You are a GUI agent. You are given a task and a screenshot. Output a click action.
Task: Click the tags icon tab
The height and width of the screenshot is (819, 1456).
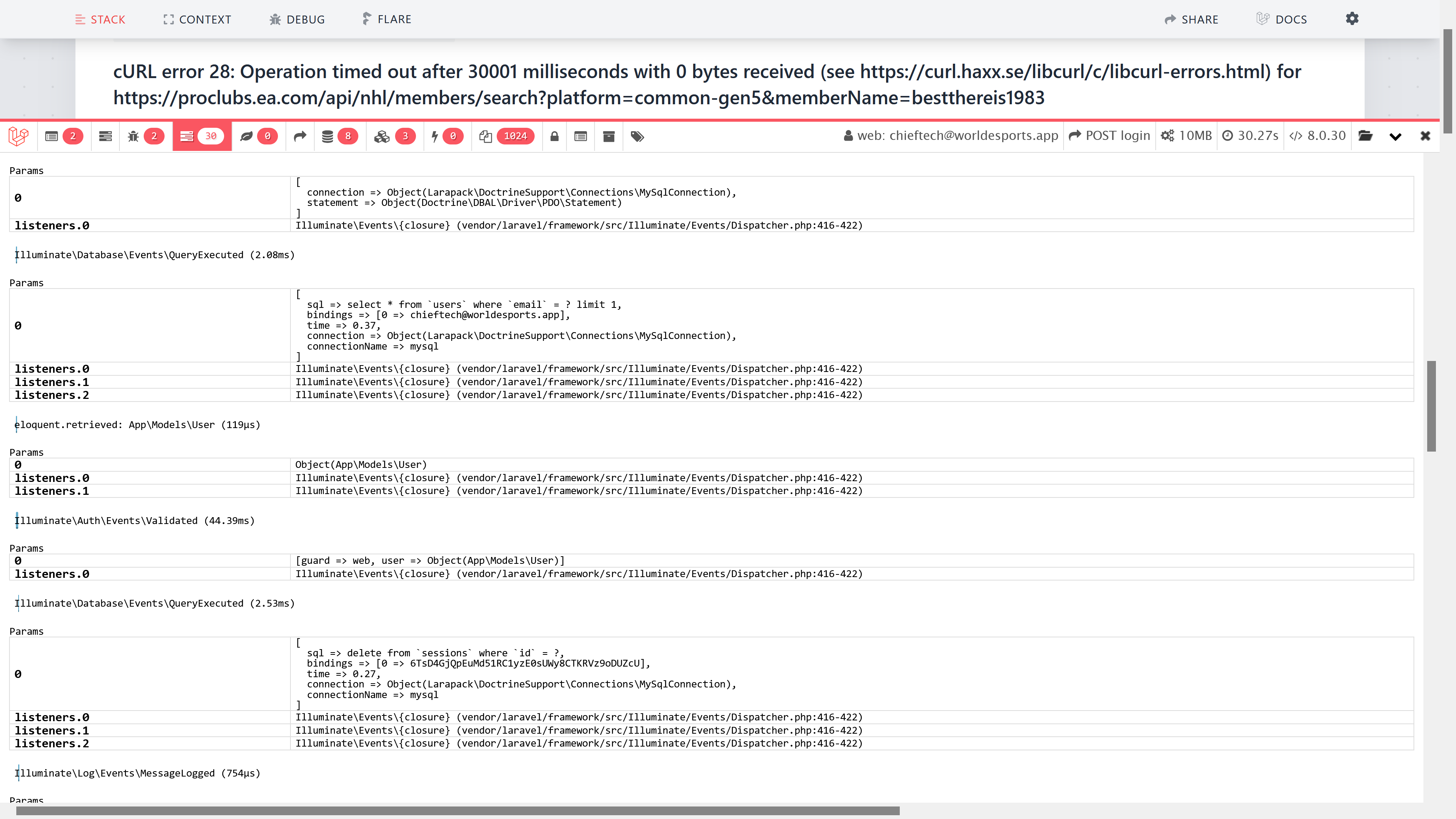coord(637,136)
